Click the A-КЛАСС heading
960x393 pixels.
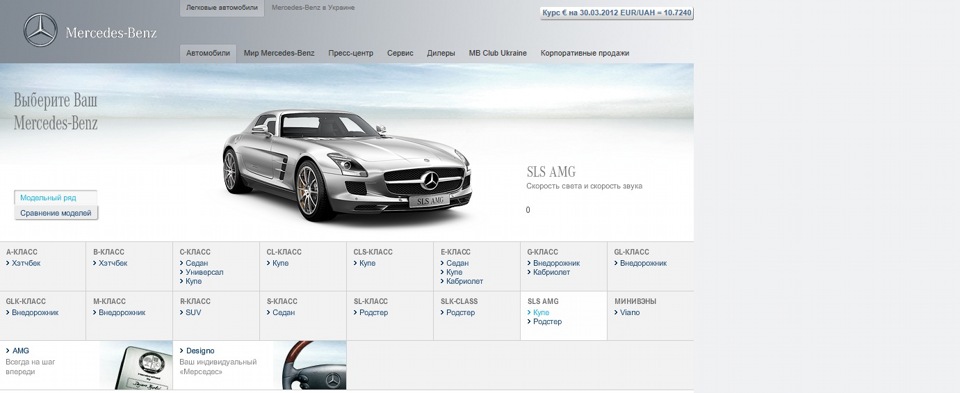point(21,252)
